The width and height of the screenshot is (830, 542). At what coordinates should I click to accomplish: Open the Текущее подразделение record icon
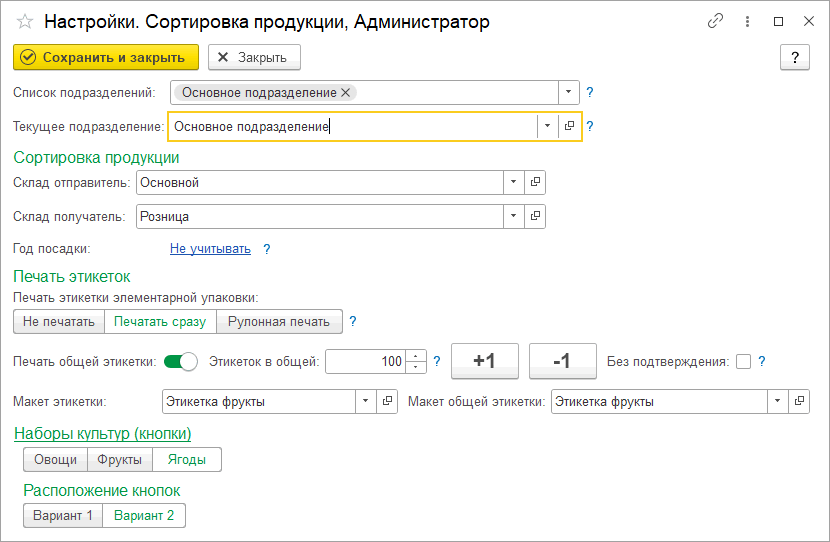569,127
